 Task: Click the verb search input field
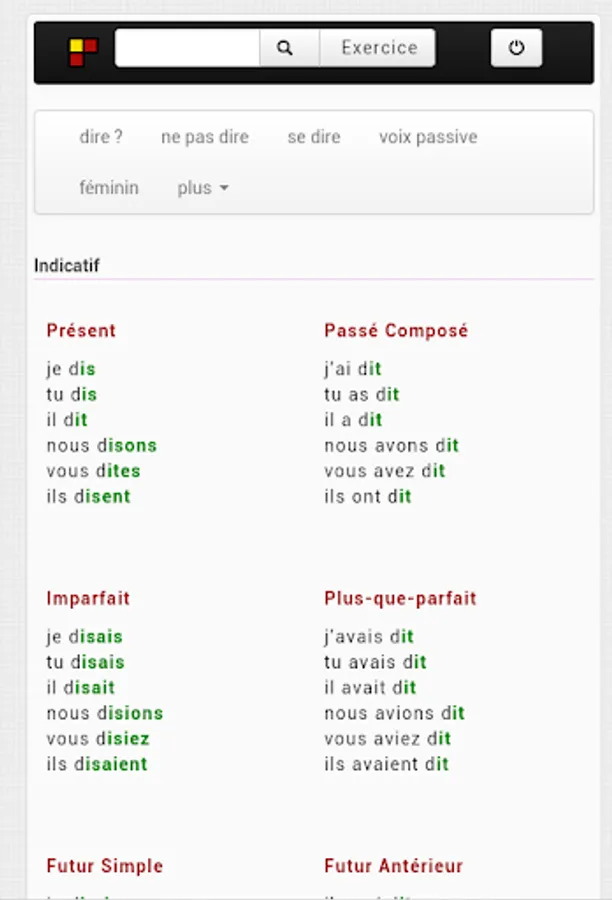tap(188, 48)
